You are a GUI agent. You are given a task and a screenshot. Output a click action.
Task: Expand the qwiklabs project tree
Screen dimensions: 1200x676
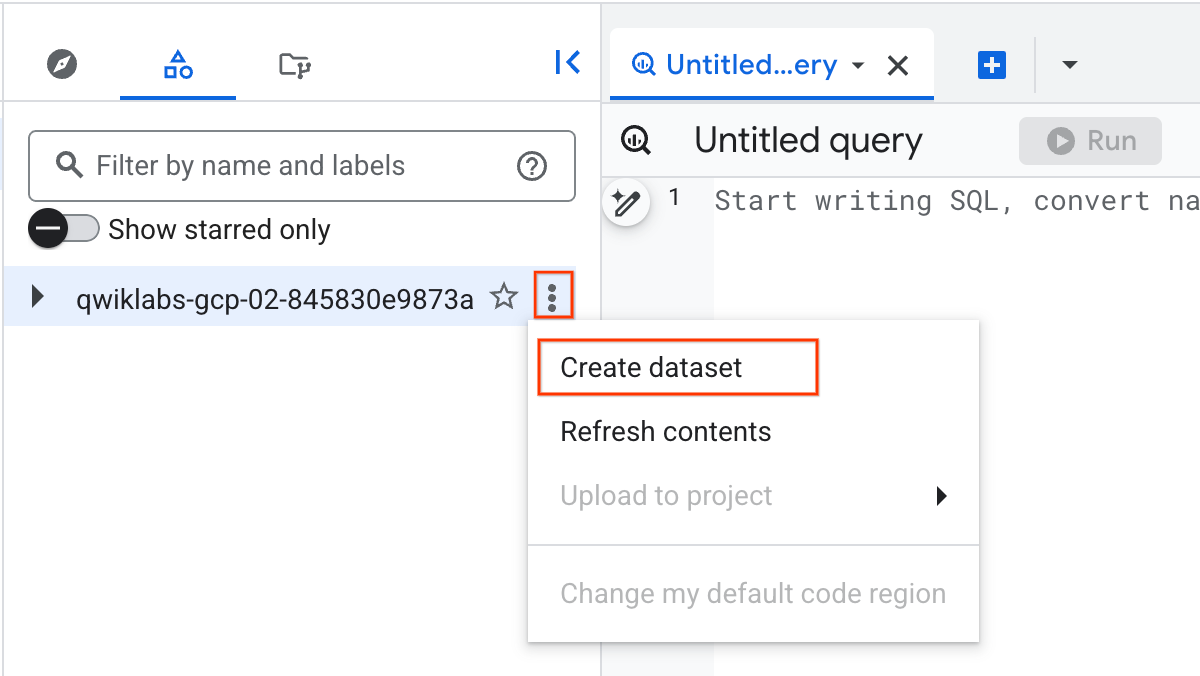(36, 296)
